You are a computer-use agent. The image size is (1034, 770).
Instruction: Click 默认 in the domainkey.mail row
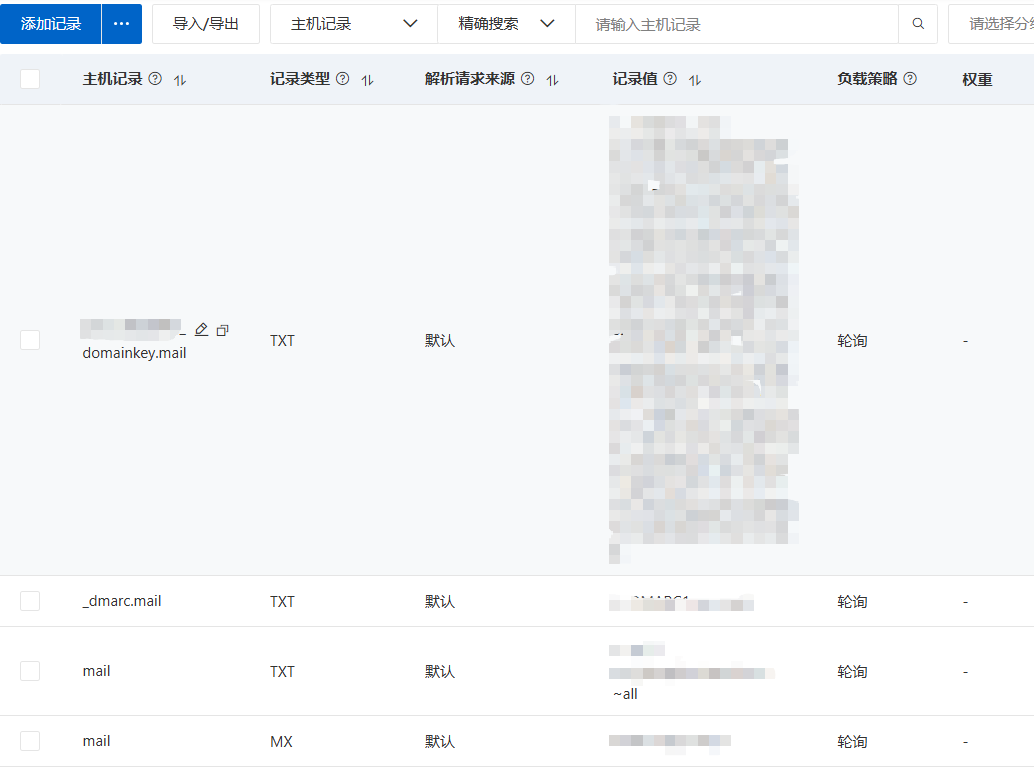(x=440, y=341)
